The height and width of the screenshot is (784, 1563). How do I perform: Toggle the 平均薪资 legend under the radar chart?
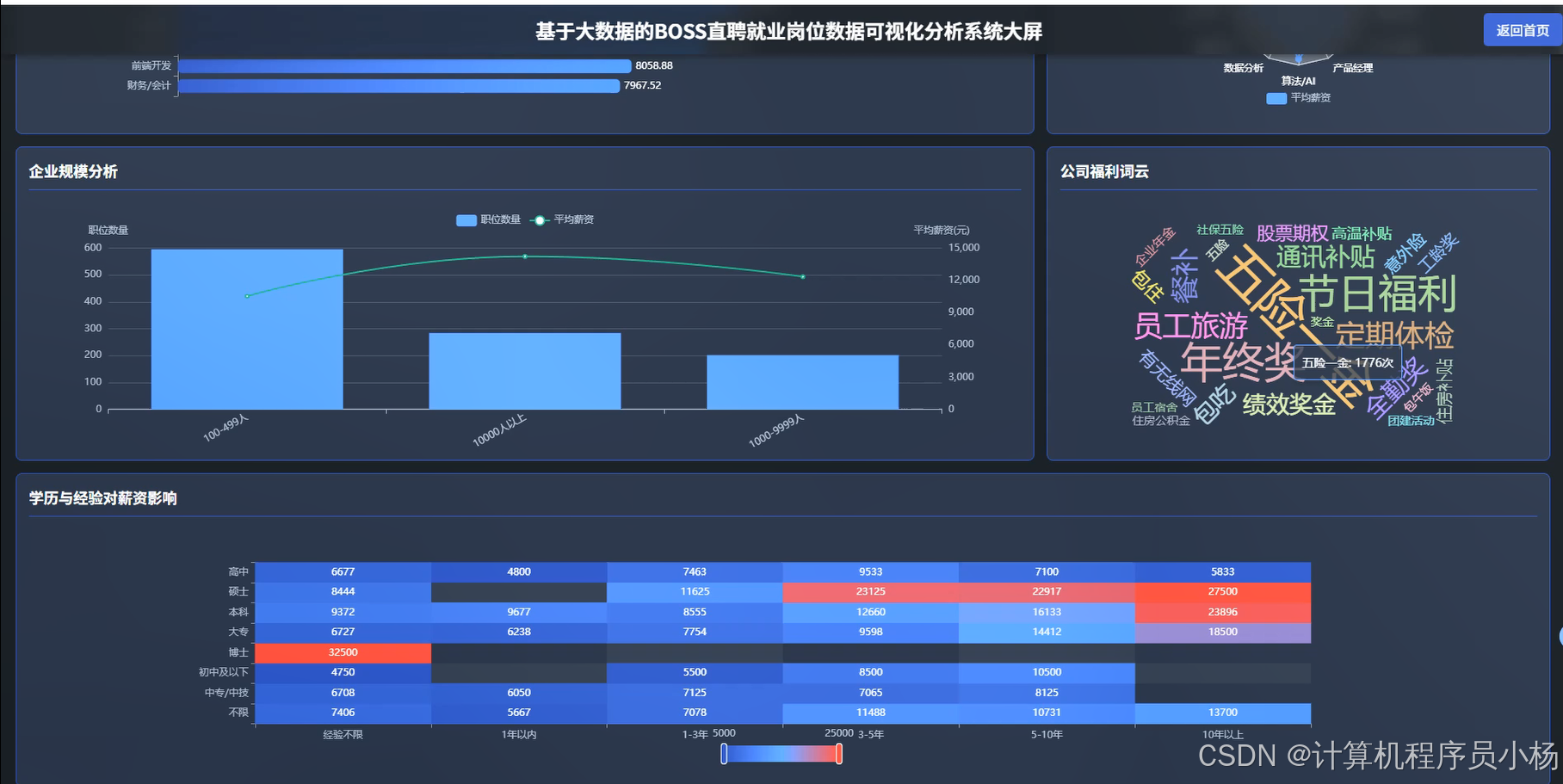click(1299, 98)
